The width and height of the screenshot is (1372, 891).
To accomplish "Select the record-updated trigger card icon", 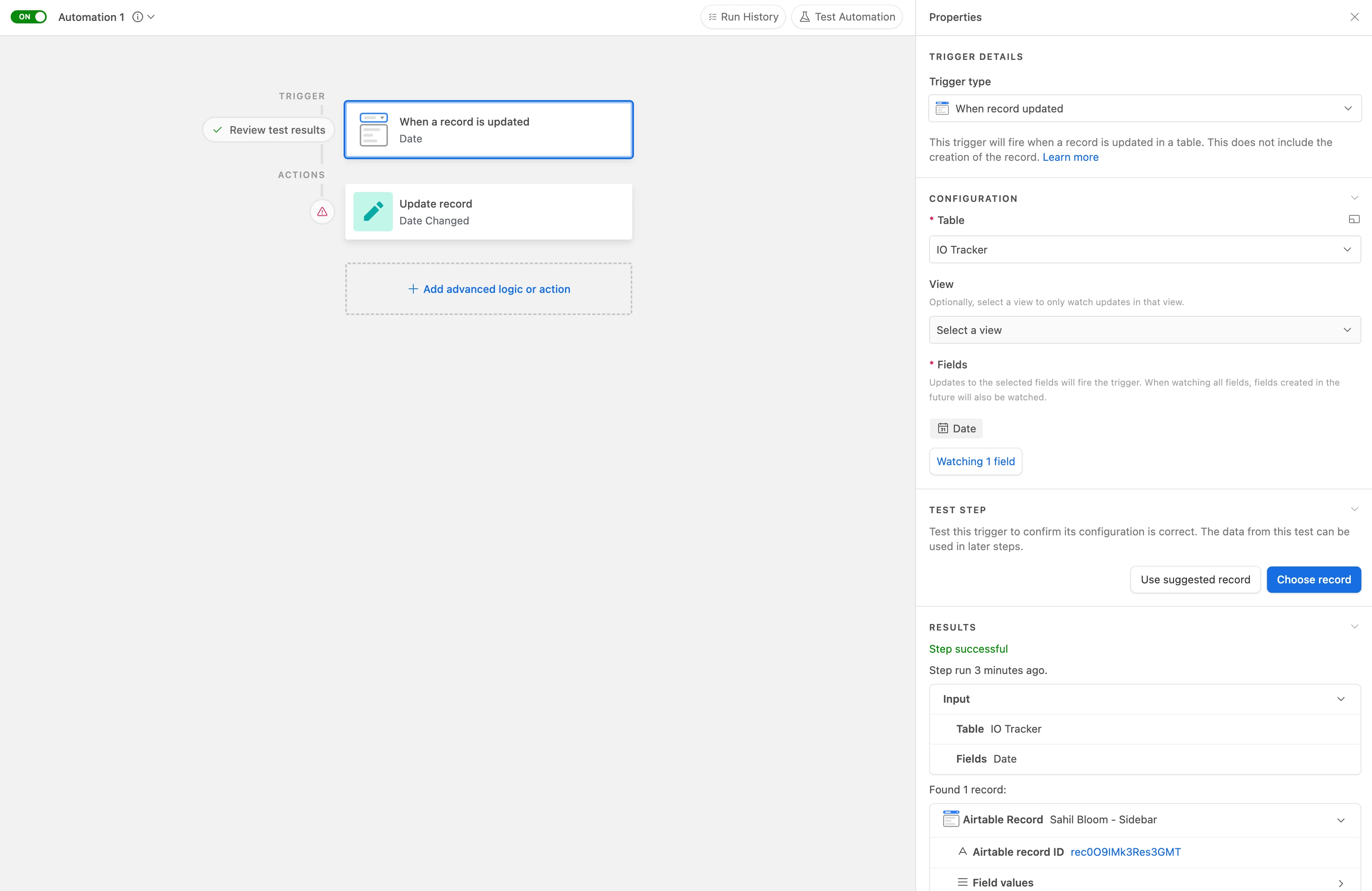I will coord(374,130).
